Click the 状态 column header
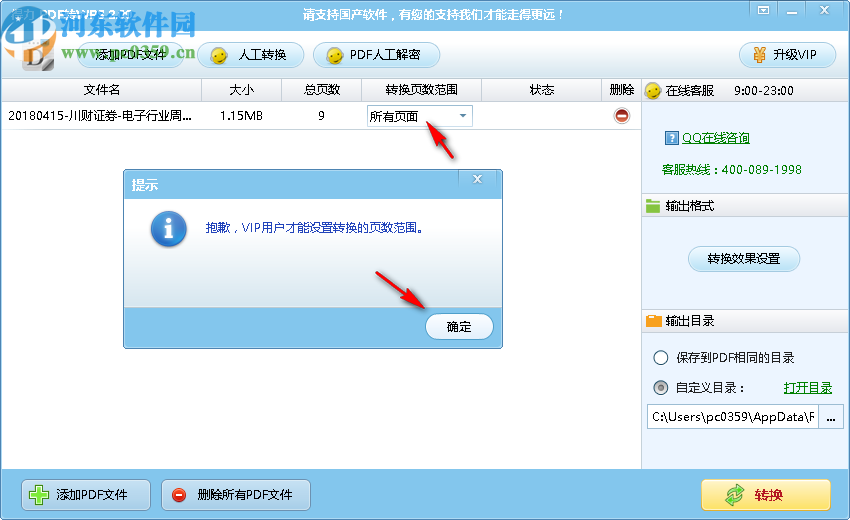The width and height of the screenshot is (850, 520). click(542, 90)
